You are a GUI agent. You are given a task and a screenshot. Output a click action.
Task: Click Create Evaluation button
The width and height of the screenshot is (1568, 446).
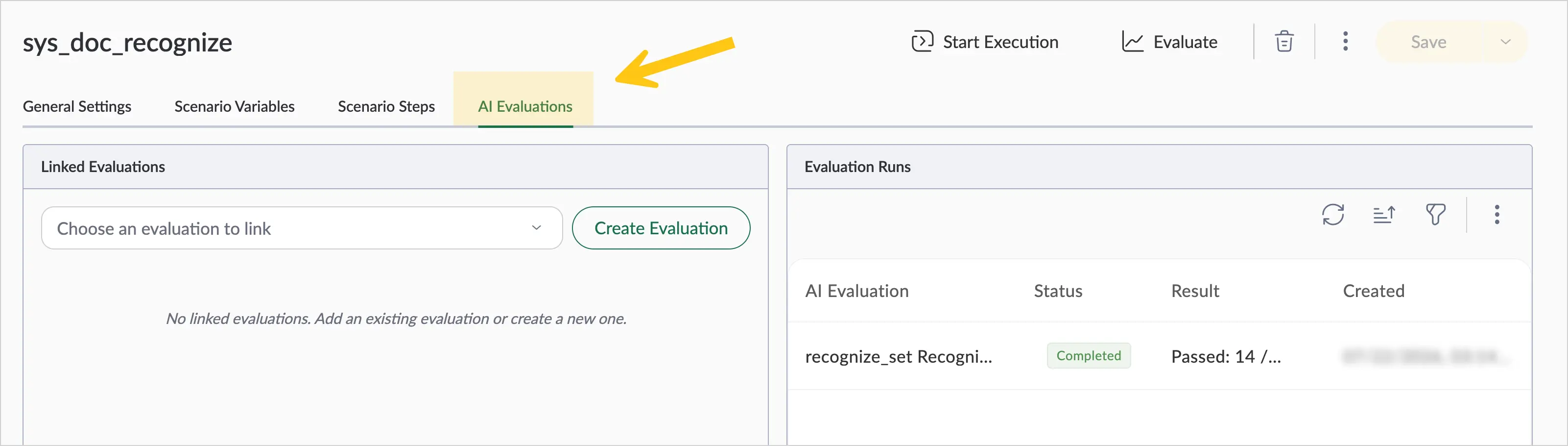(661, 228)
